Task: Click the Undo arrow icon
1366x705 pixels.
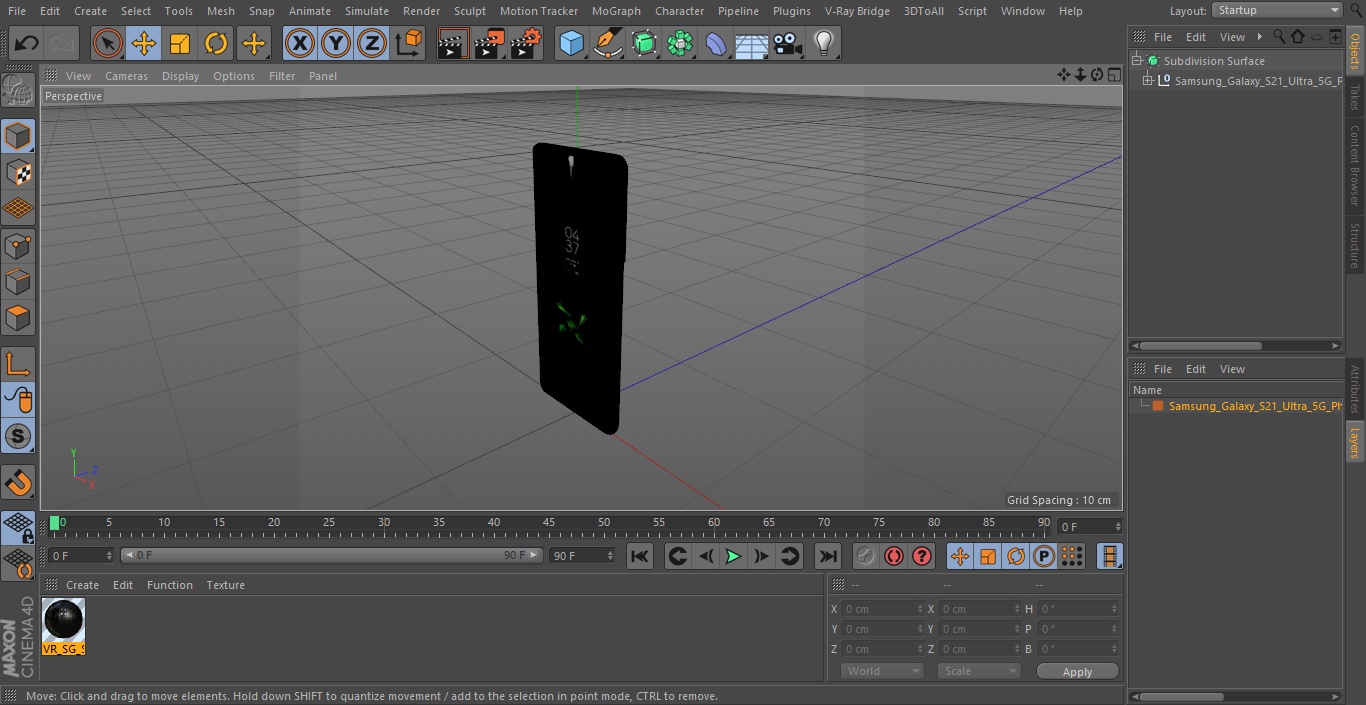Action: coord(27,43)
